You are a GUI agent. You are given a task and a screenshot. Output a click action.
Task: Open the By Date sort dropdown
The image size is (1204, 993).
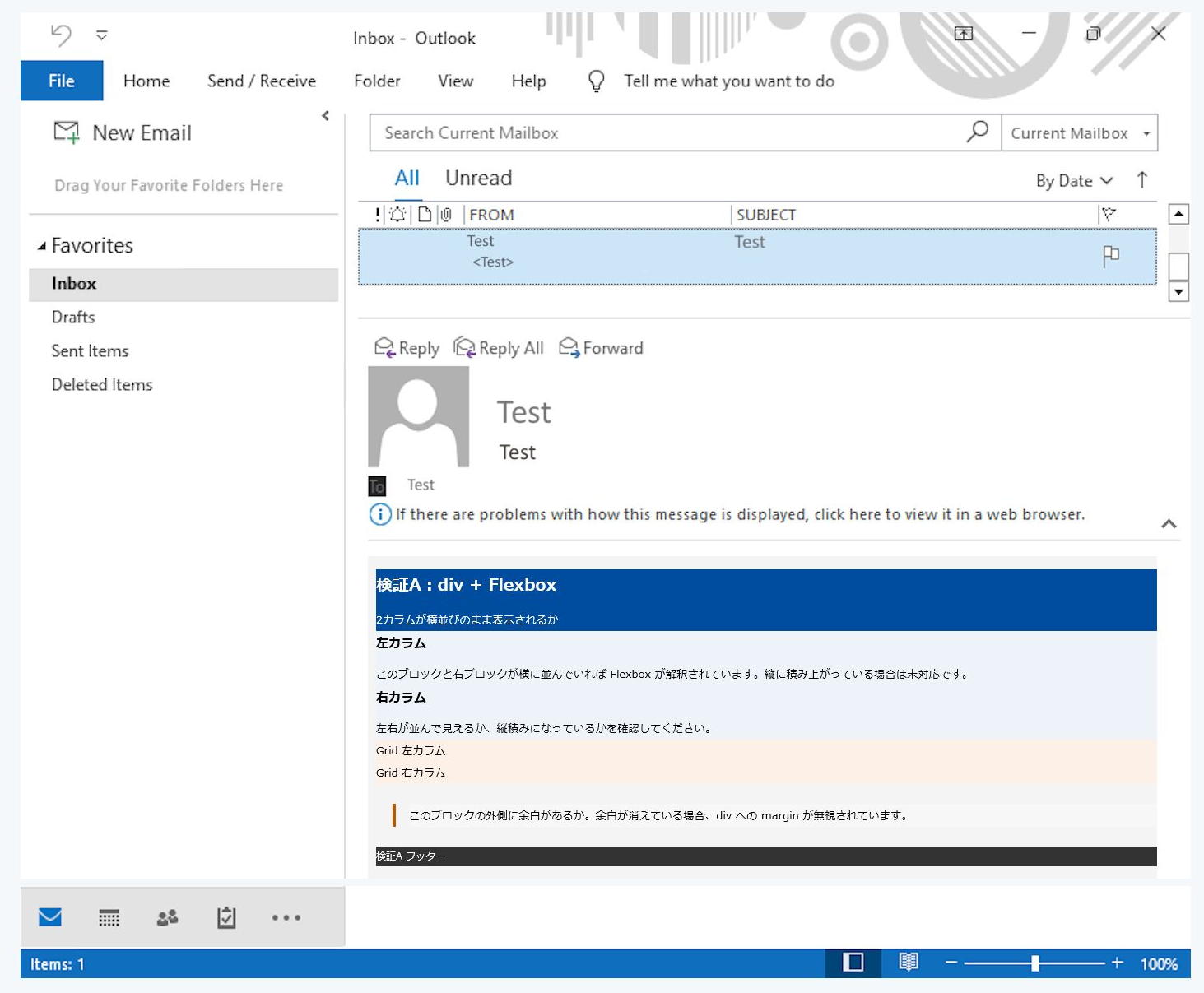click(x=1074, y=181)
